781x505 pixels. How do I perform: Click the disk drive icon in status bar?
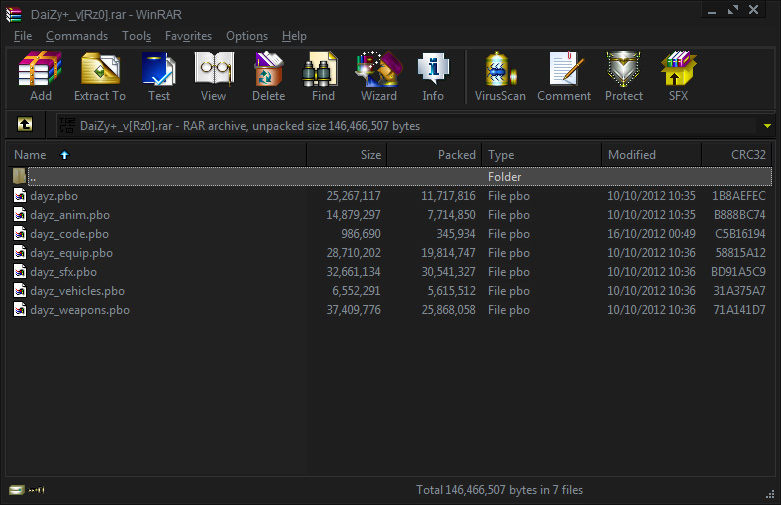[16, 490]
